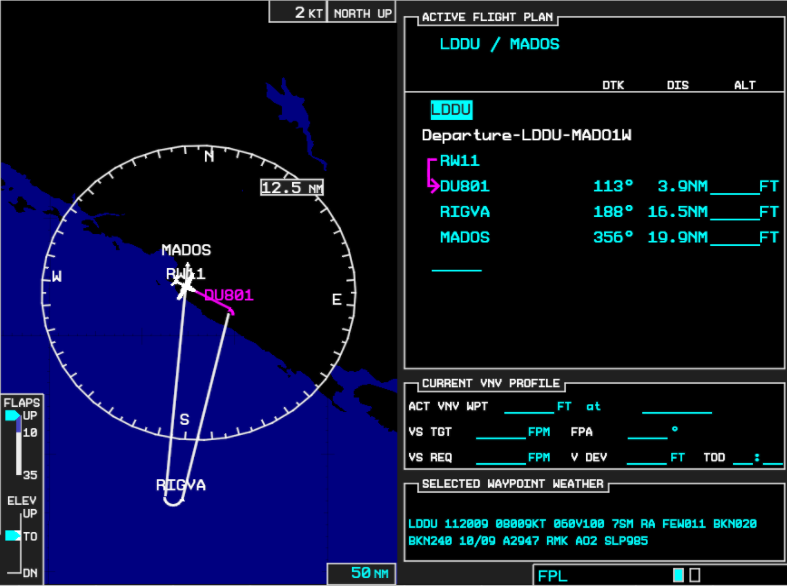The width and height of the screenshot is (787, 586).
Task: Click the MADOS waypoint label on map
Action: pyautogui.click(x=186, y=250)
